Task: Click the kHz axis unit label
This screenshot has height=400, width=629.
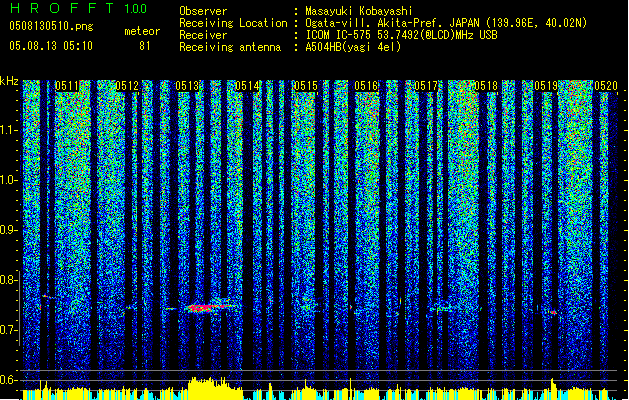Action: coord(9,81)
